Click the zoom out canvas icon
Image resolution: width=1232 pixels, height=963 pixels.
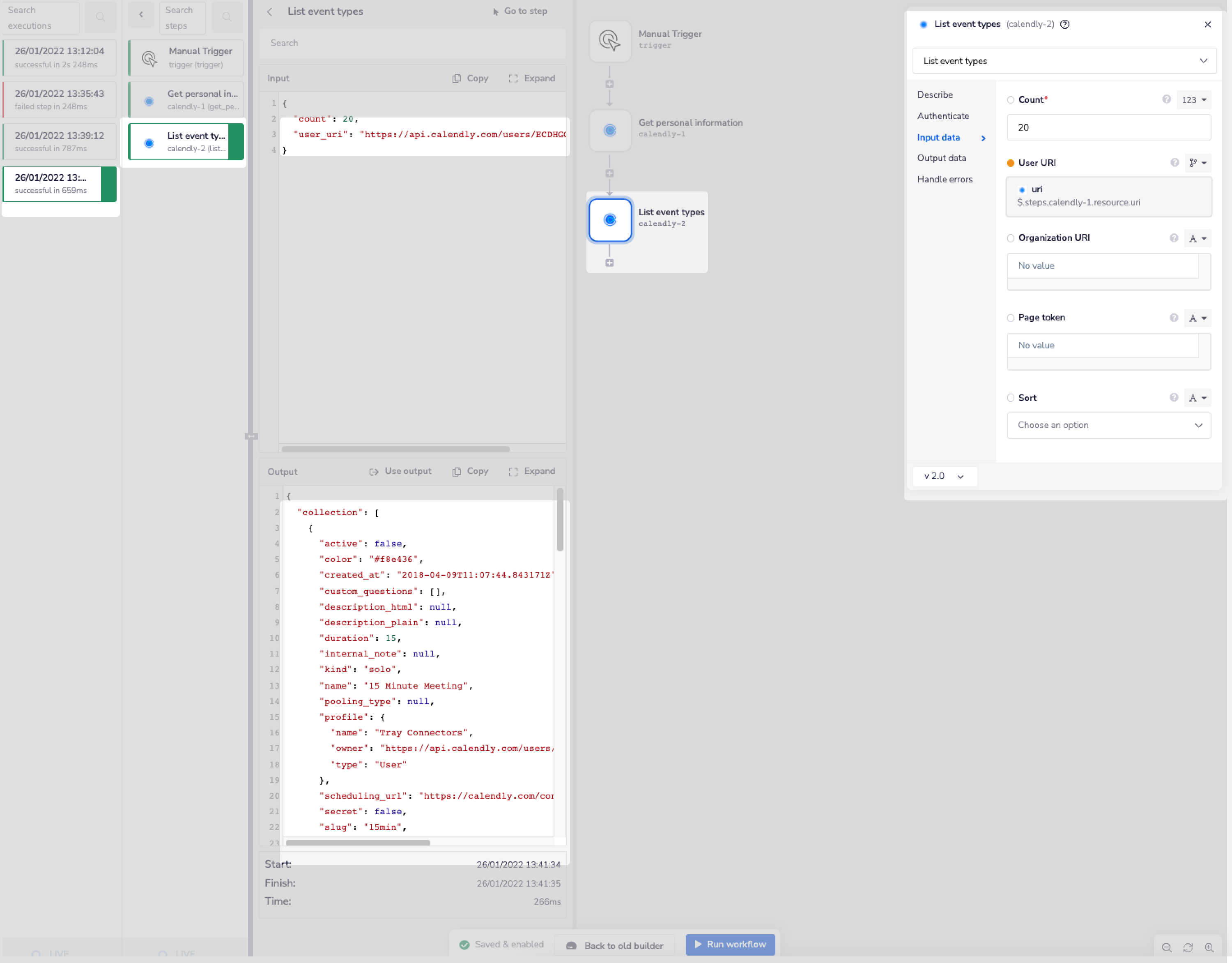tap(1167, 947)
